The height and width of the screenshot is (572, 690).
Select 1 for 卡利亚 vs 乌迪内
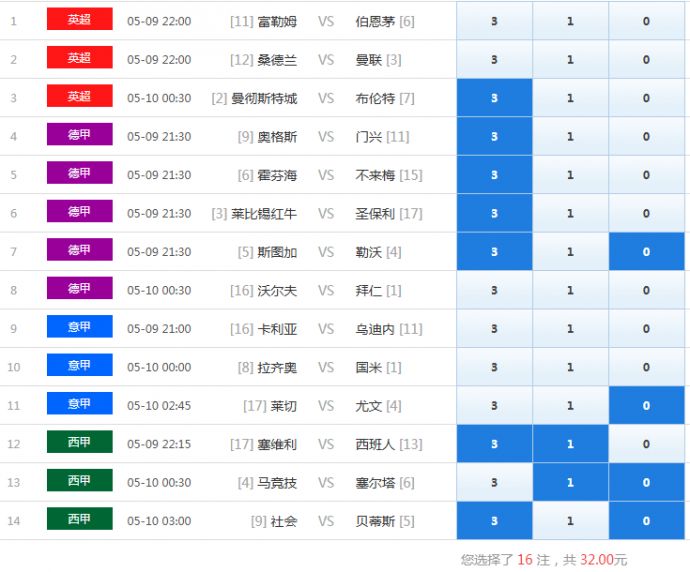point(570,329)
